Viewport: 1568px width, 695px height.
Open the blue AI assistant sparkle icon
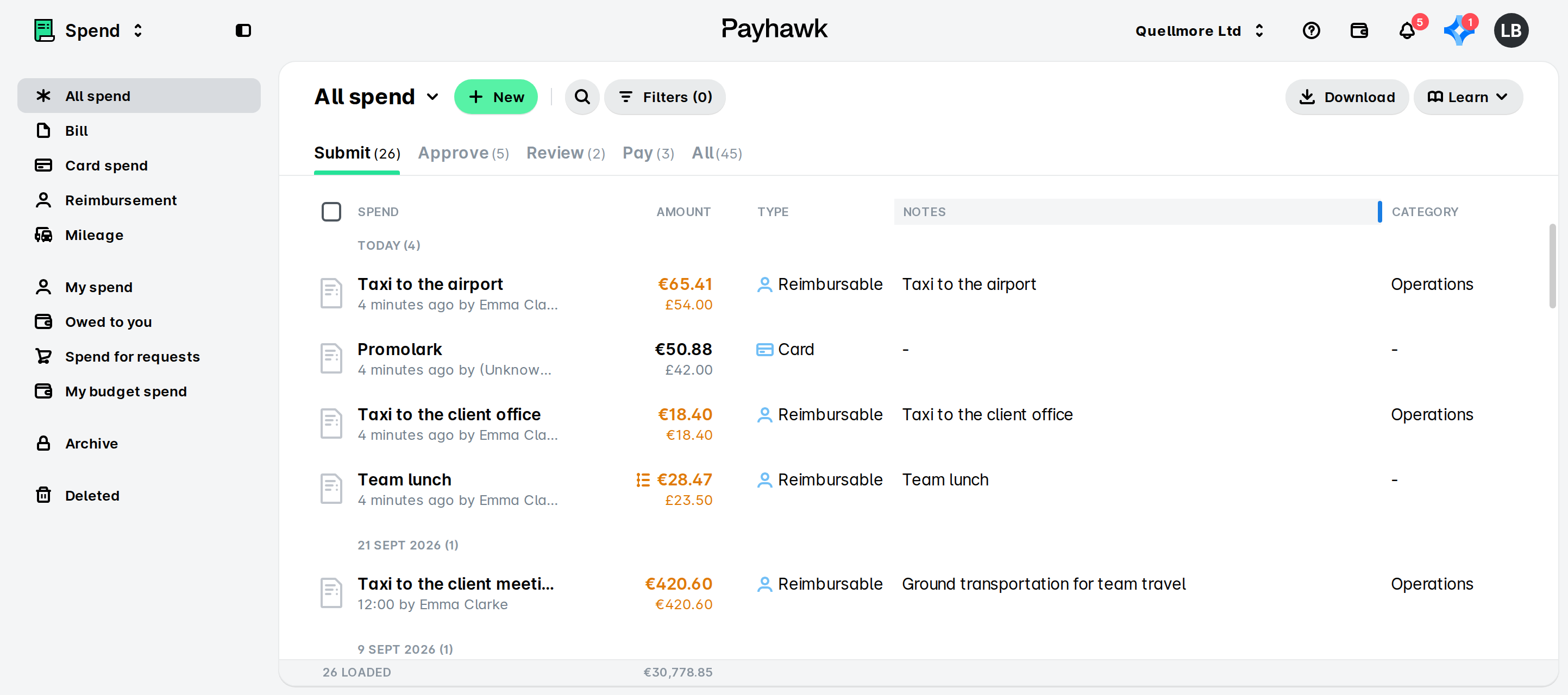[x=1458, y=30]
